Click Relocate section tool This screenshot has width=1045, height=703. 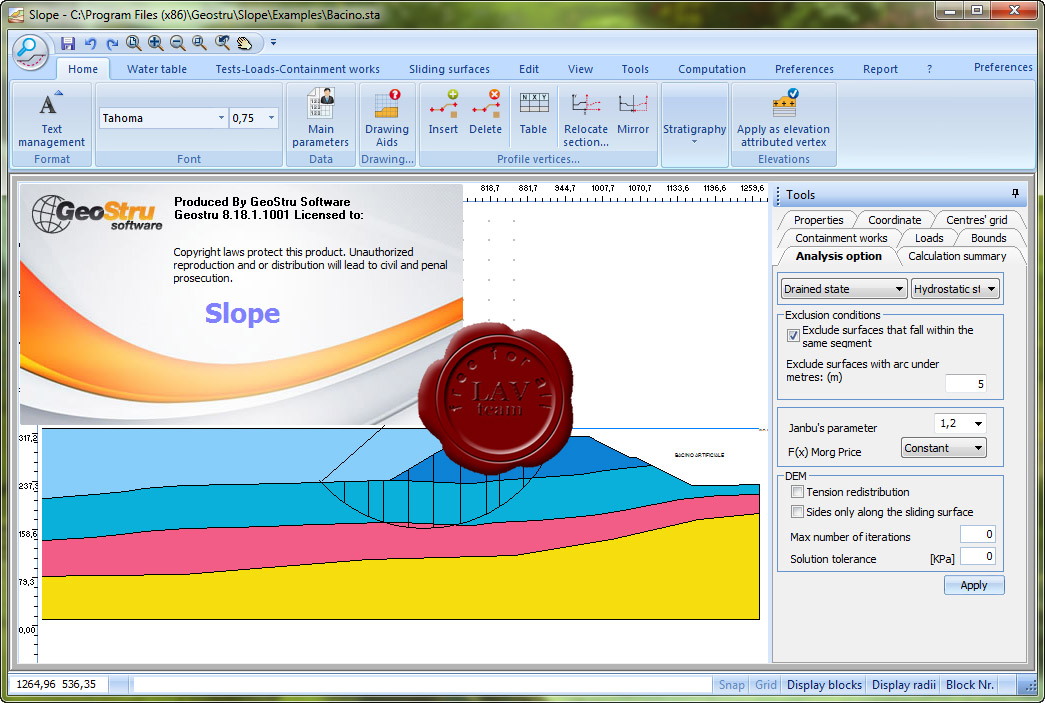586,118
